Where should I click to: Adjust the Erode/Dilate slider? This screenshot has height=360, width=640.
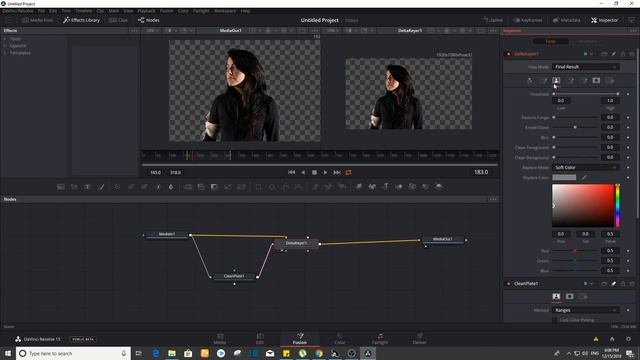pyautogui.click(x=576, y=127)
